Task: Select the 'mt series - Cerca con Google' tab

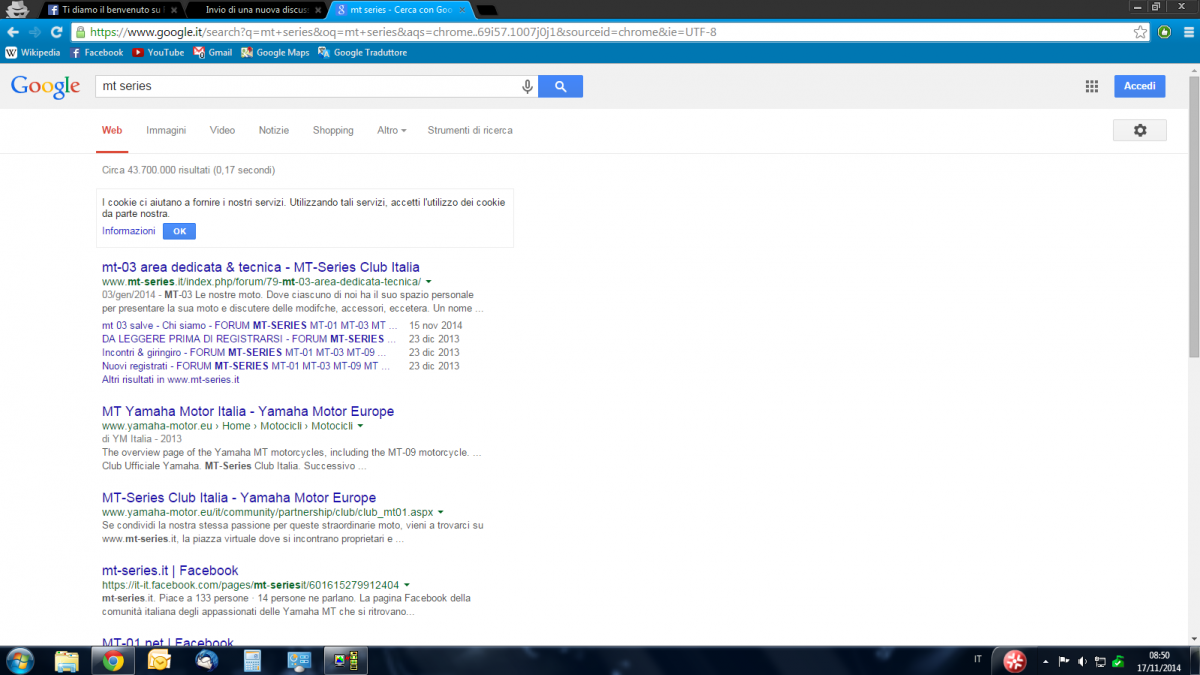Action: coord(397,9)
